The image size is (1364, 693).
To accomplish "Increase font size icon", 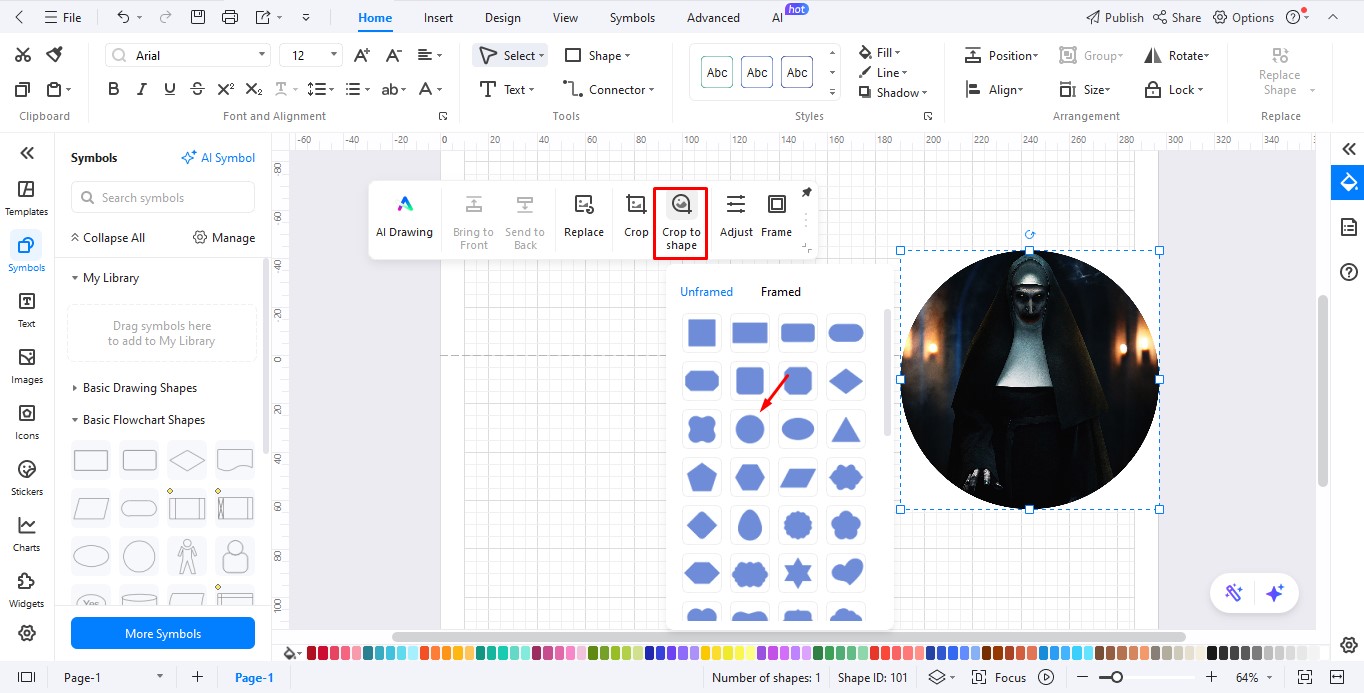I will pyautogui.click(x=362, y=55).
